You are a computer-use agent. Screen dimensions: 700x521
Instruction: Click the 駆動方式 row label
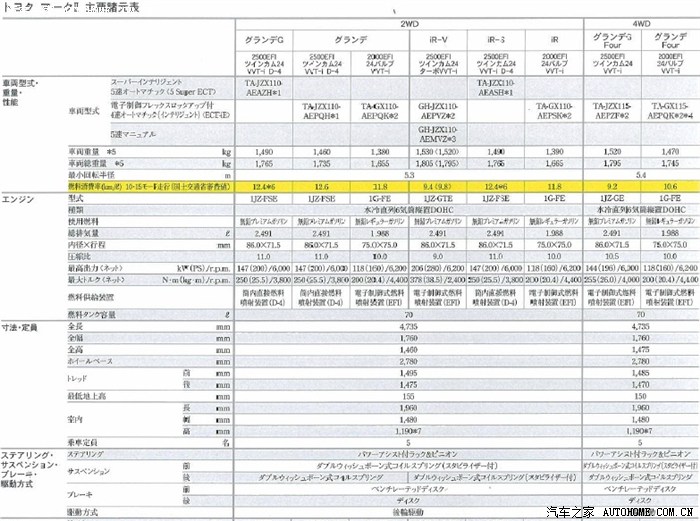click(x=84, y=511)
